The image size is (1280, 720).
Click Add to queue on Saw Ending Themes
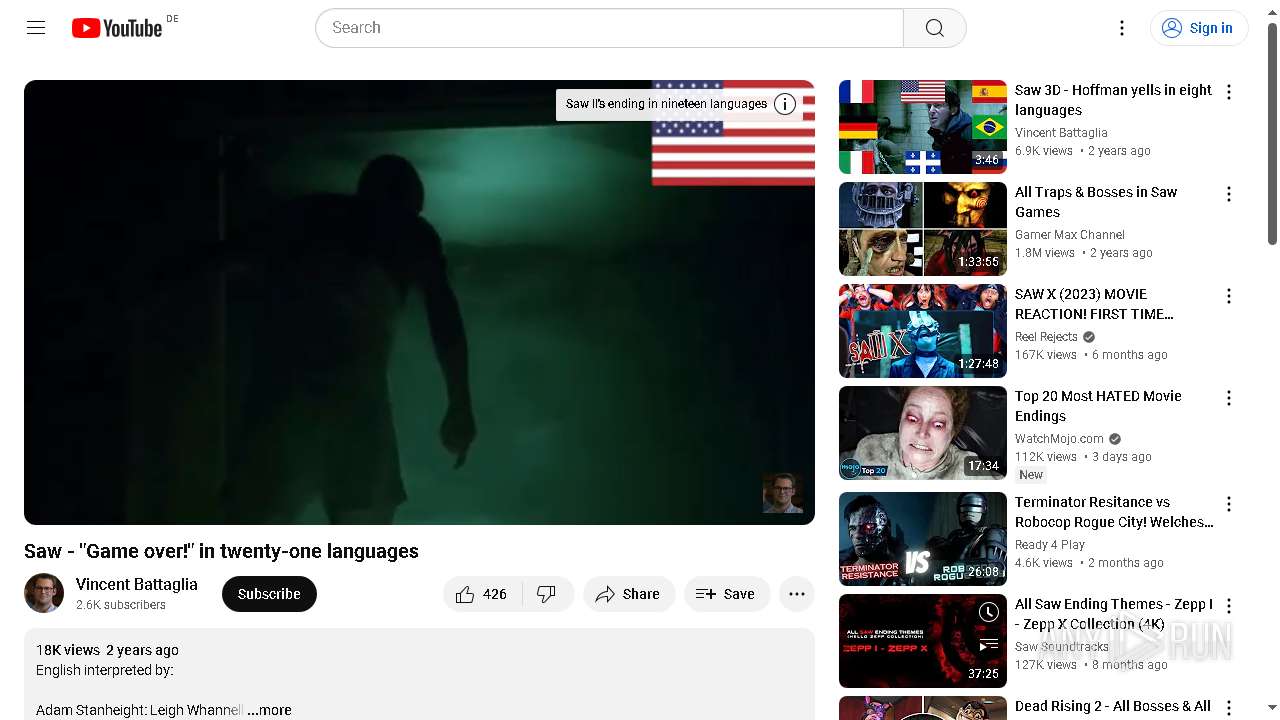point(988,645)
